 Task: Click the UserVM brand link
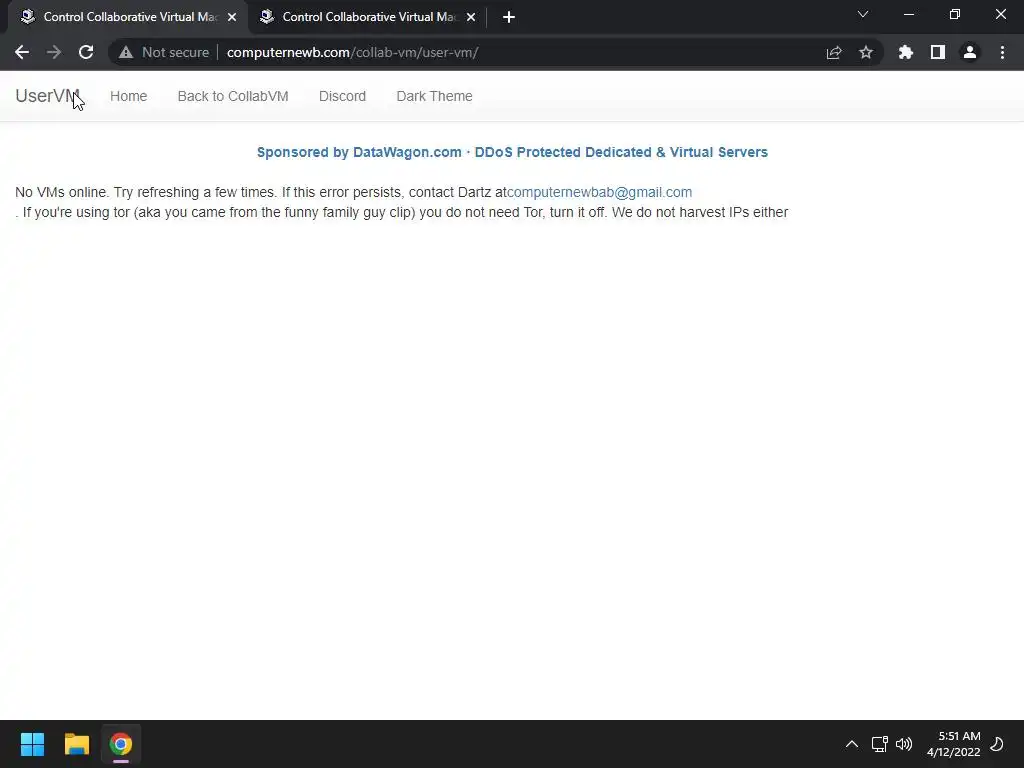pyautogui.click(x=47, y=96)
